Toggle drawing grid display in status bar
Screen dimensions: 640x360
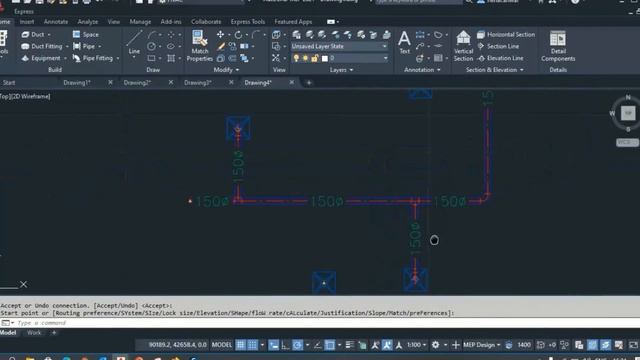241,345
